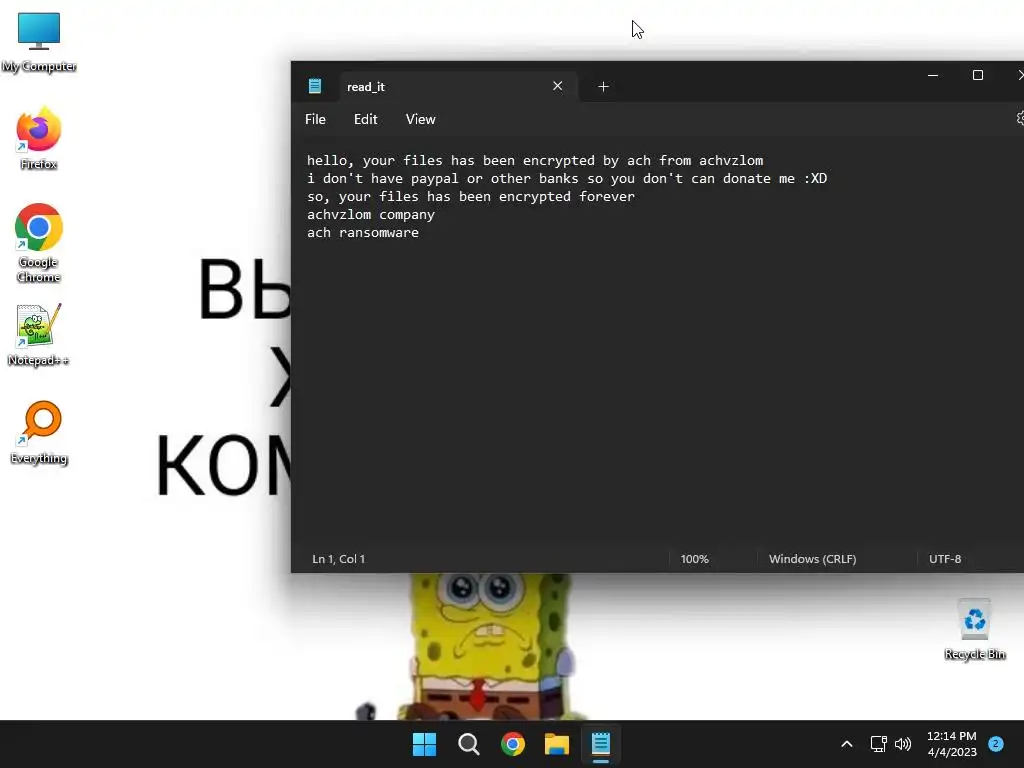Click the Windows (CRLF) line ending indicator

(812, 559)
